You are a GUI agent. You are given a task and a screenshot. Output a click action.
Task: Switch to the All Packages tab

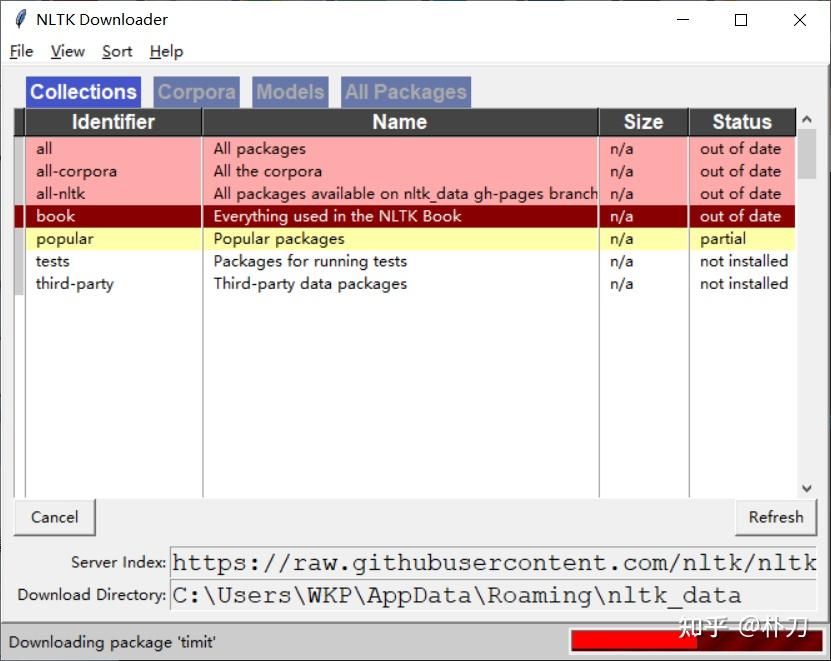tap(405, 91)
